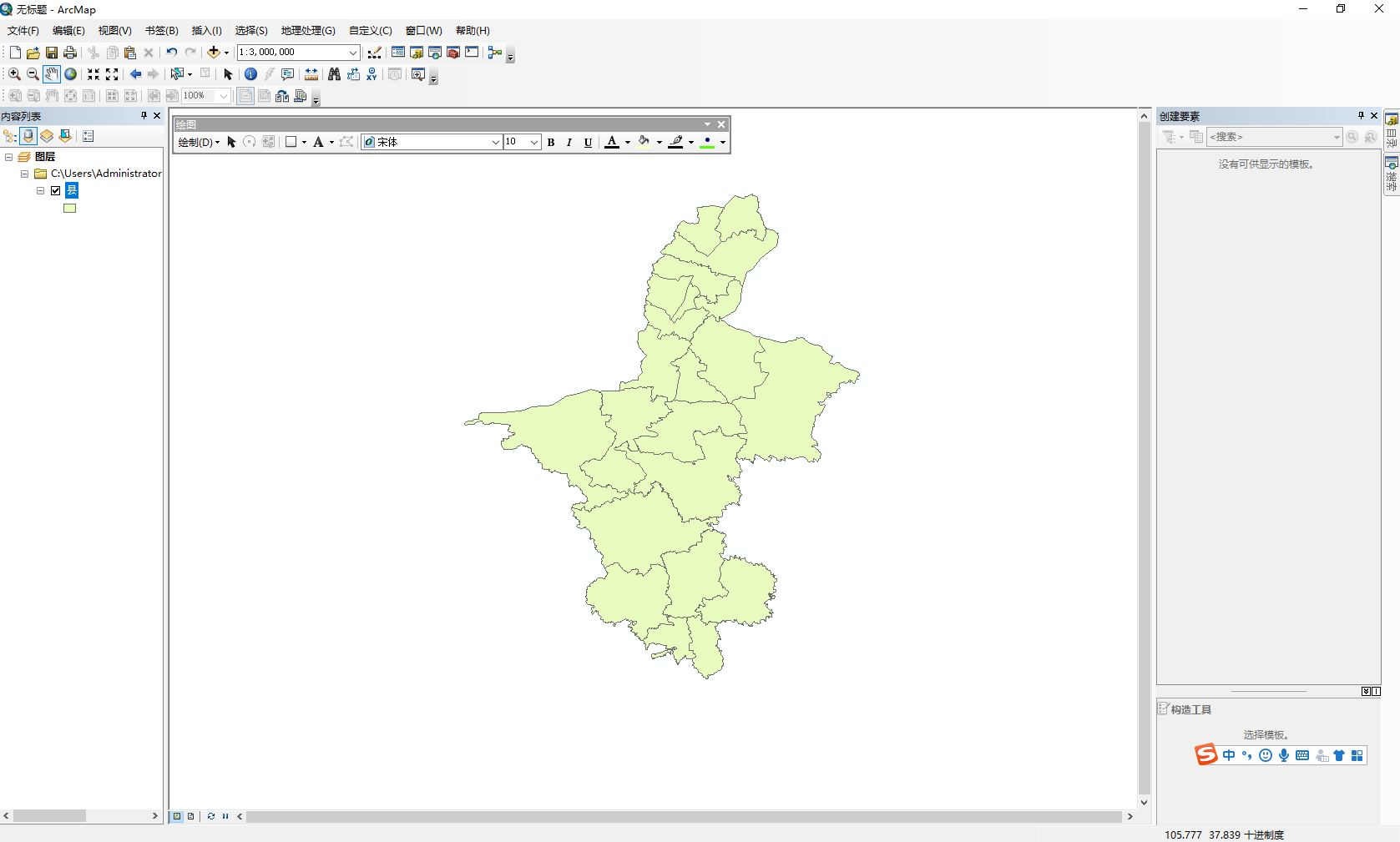Open HTML Popup tool
Viewport: 1400px width, 842px height.
pos(287,74)
